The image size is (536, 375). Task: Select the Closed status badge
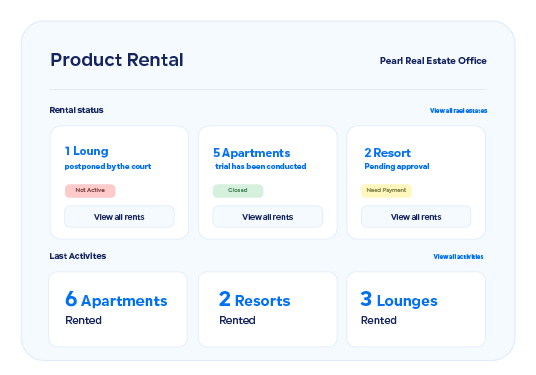click(238, 191)
